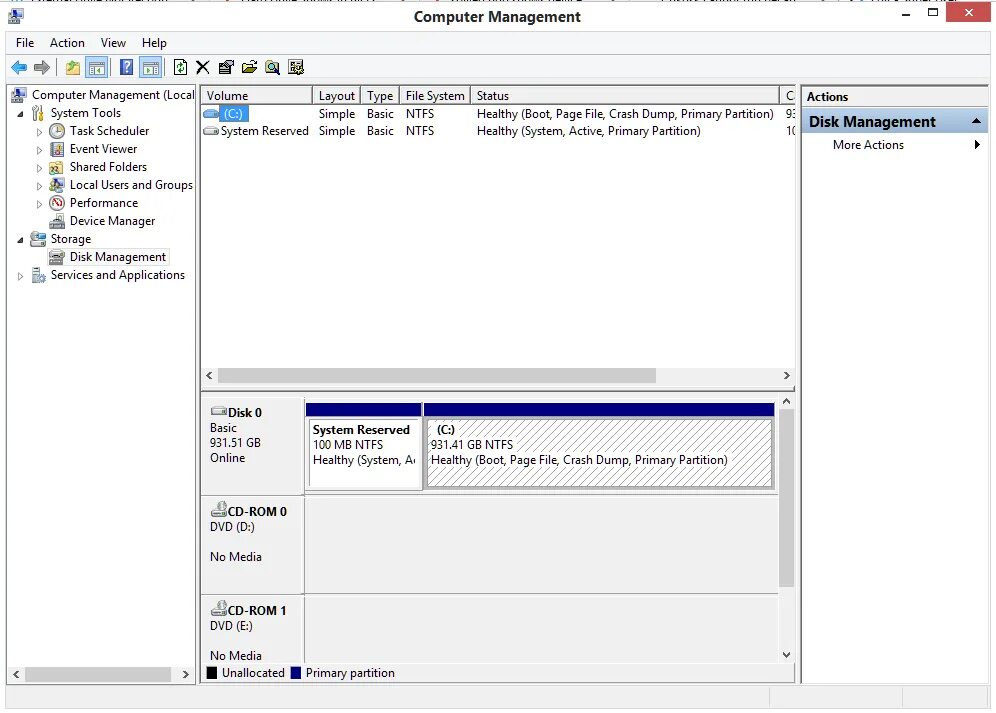Open the View menu
Viewport: 996px width, 713px height.
[113, 43]
